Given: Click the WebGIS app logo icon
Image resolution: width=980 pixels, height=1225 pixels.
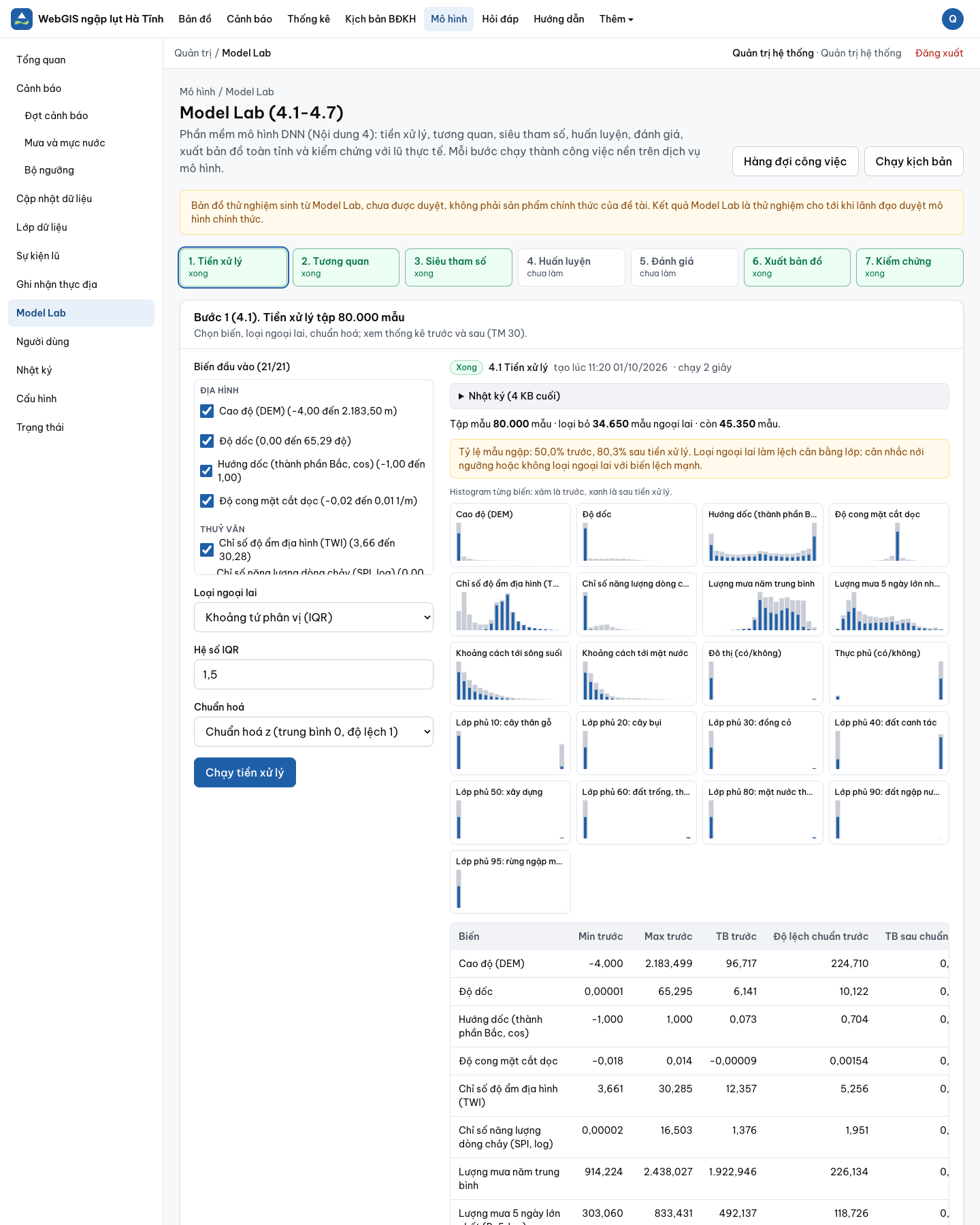Looking at the screenshot, I should coord(22,19).
